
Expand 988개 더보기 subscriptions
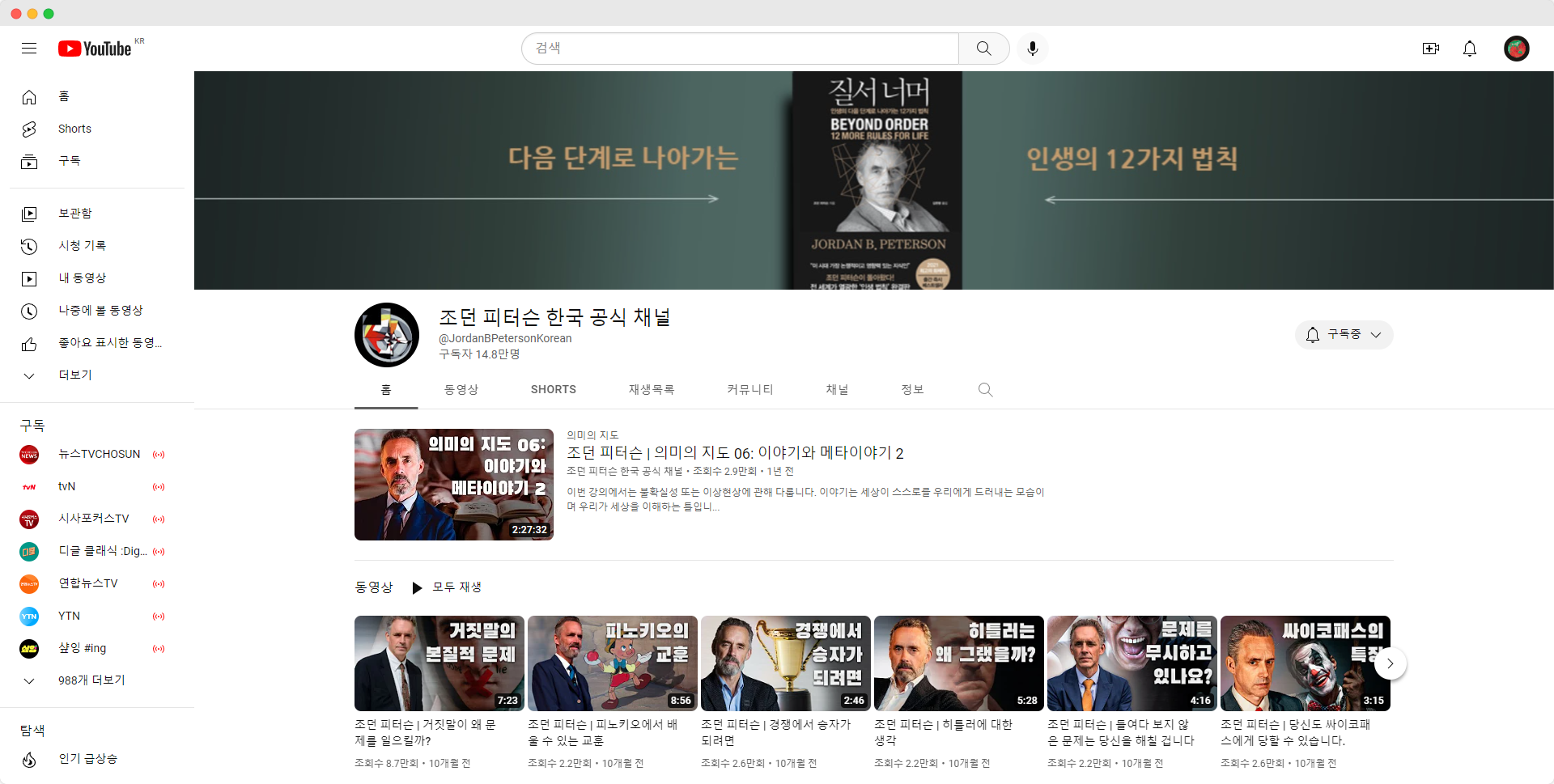pos(97,680)
